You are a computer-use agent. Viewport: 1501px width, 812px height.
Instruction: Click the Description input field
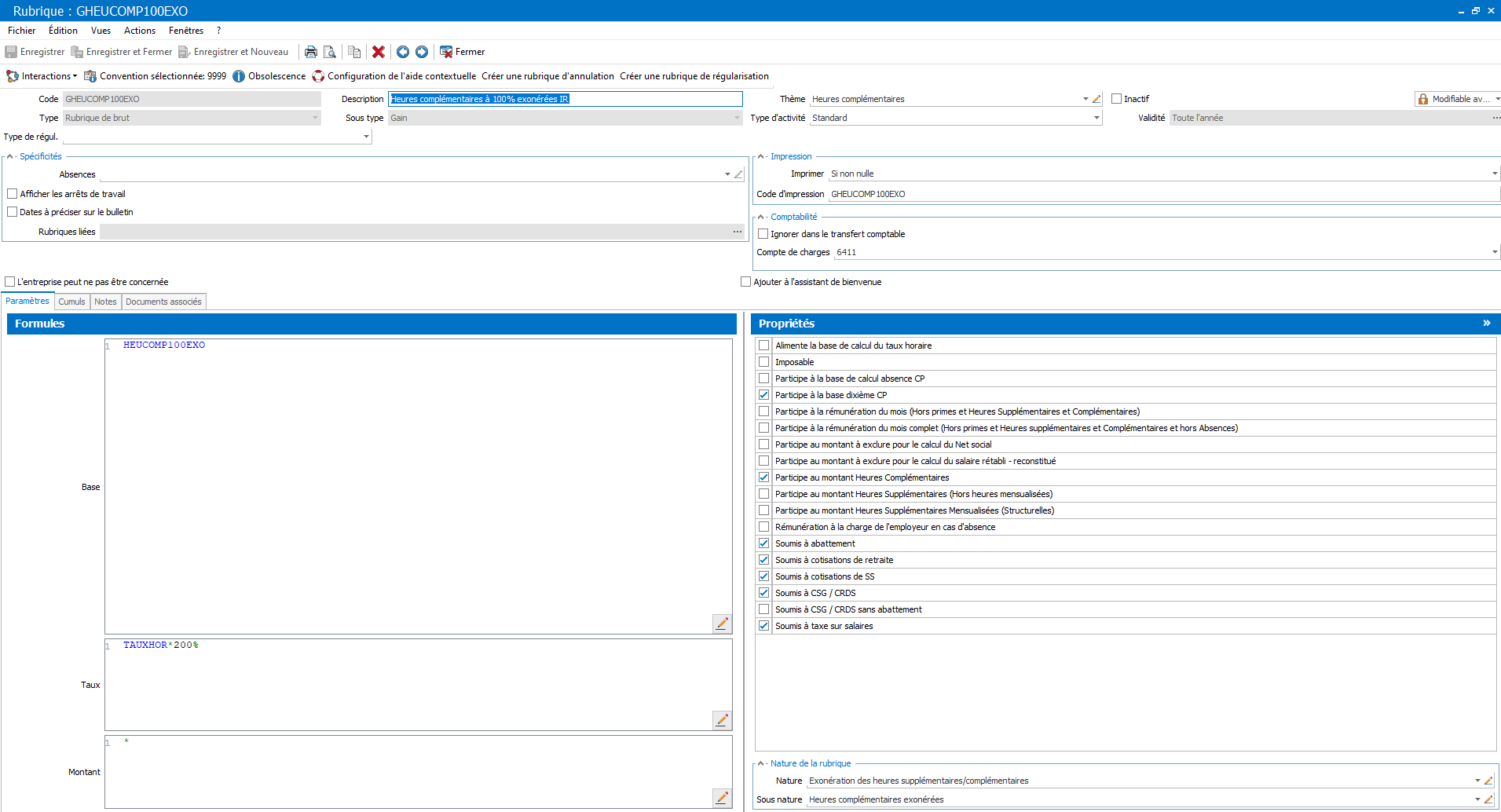(566, 99)
